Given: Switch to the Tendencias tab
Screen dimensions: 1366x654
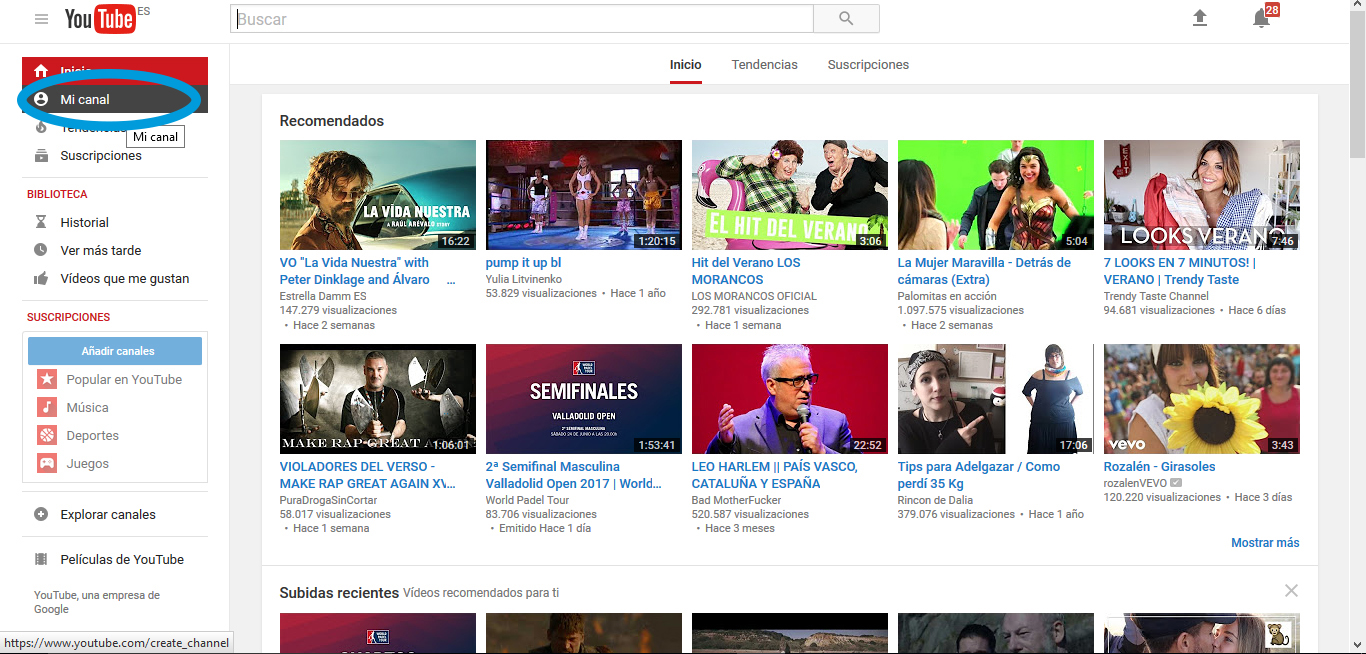Looking at the screenshot, I should (765, 64).
